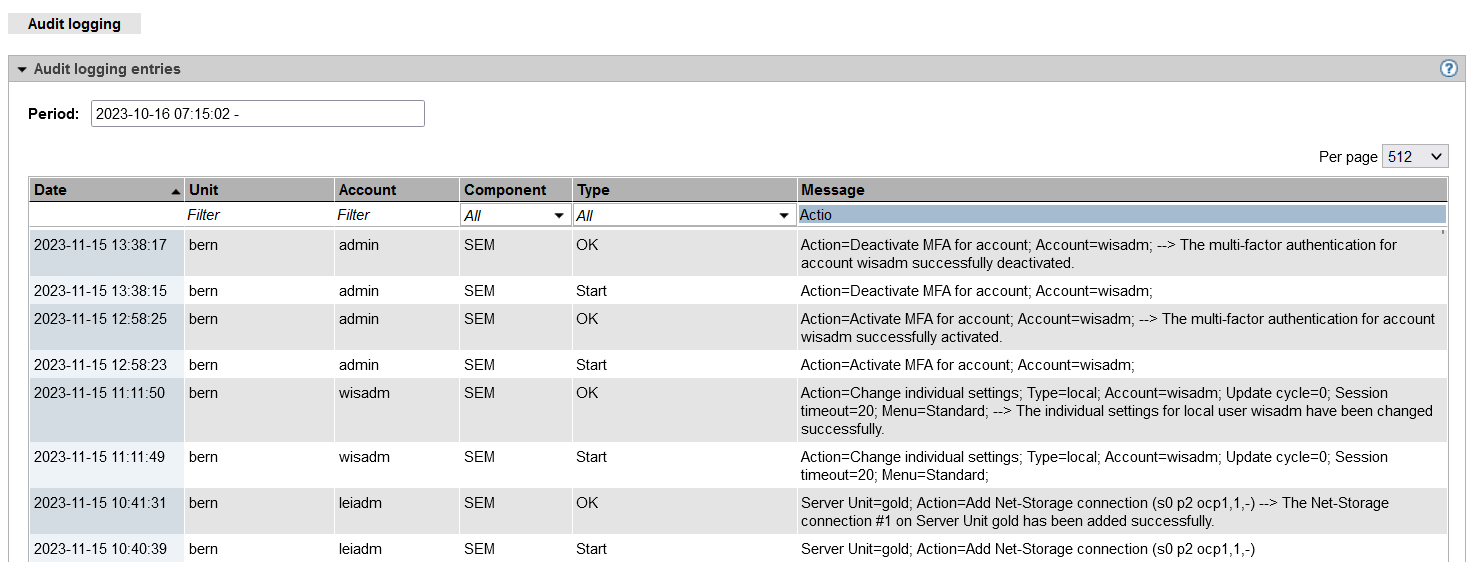Click the Period date input field
This screenshot has height=562, width=1471.
[x=257, y=114]
